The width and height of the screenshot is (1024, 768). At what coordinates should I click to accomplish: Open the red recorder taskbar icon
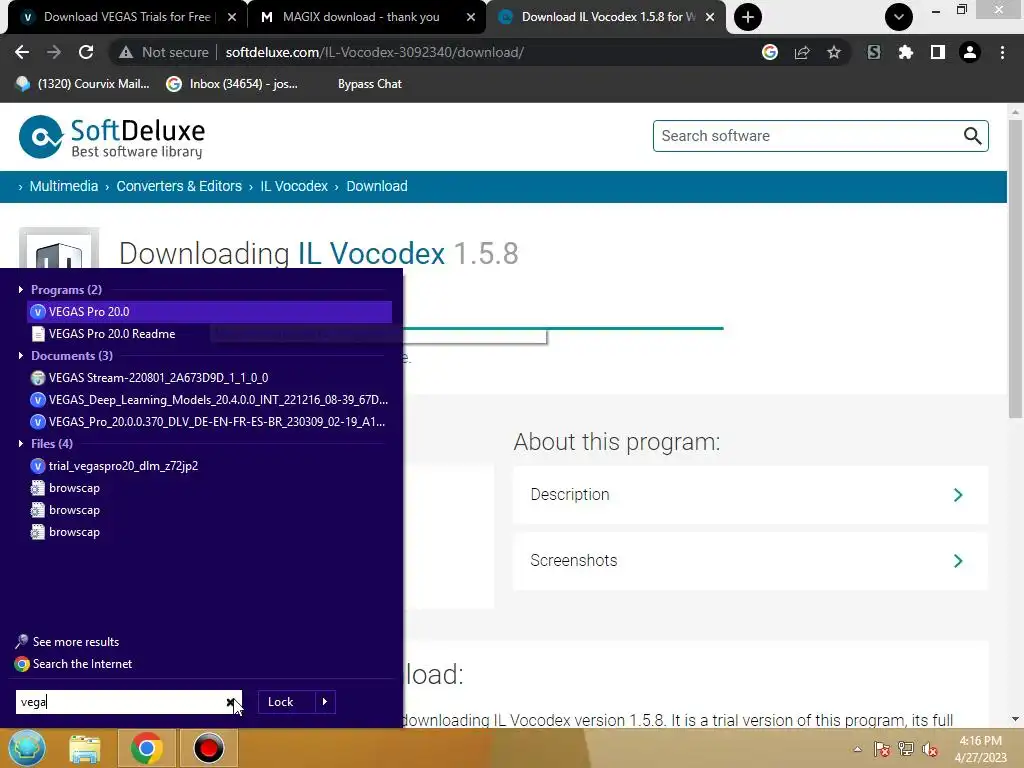(x=208, y=748)
